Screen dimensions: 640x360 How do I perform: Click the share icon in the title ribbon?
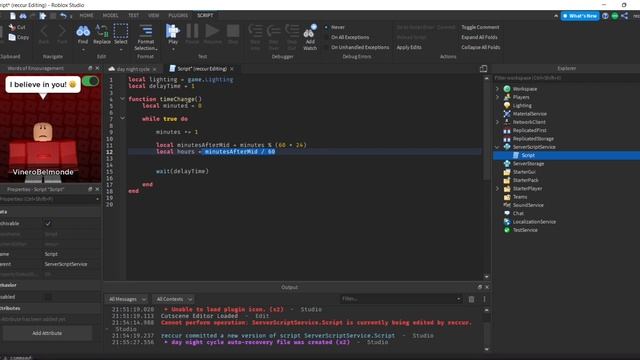(624, 16)
